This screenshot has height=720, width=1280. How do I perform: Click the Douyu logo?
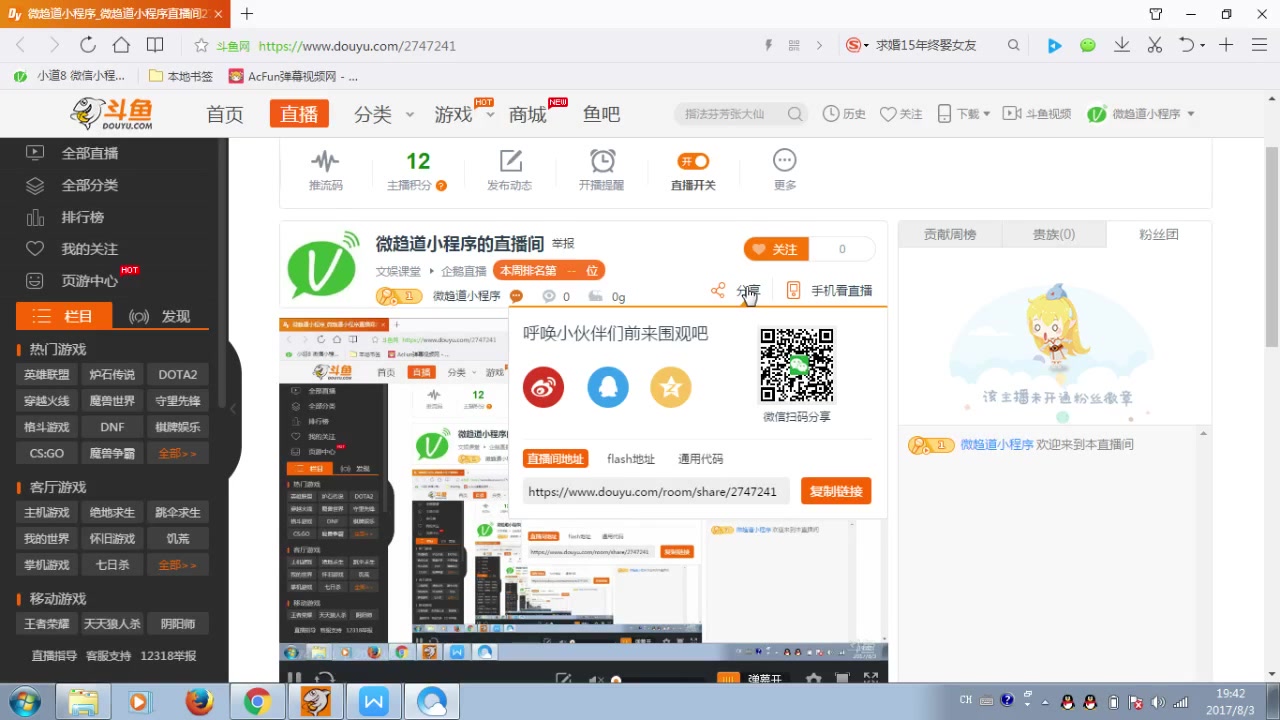(111, 114)
